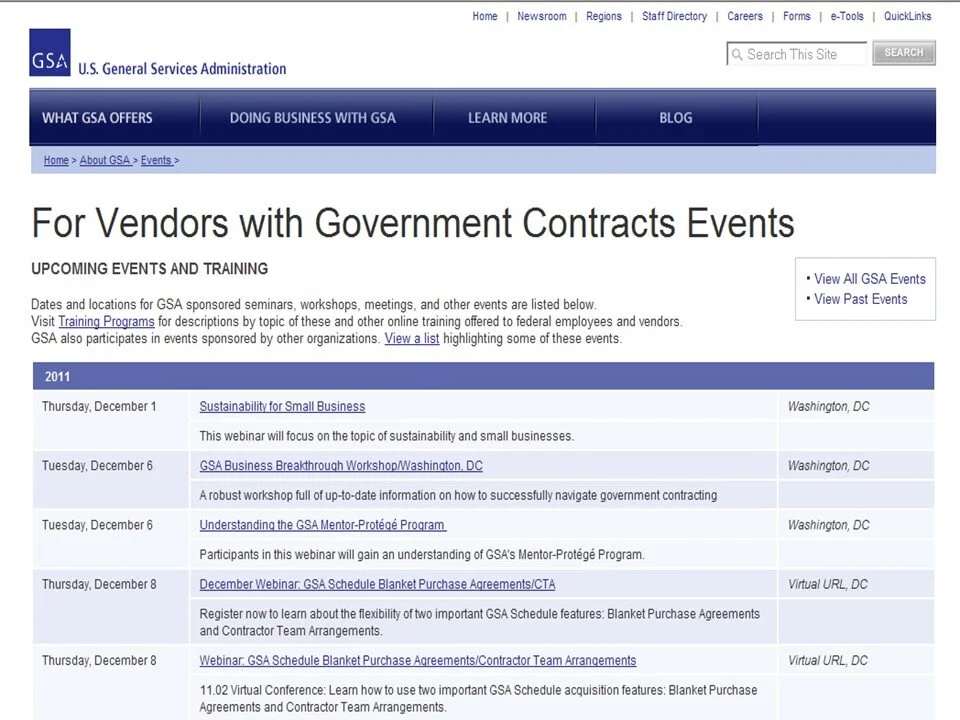
Task: Open December Webinar Blanket Purchase Agreements/CTA
Action: click(x=377, y=585)
